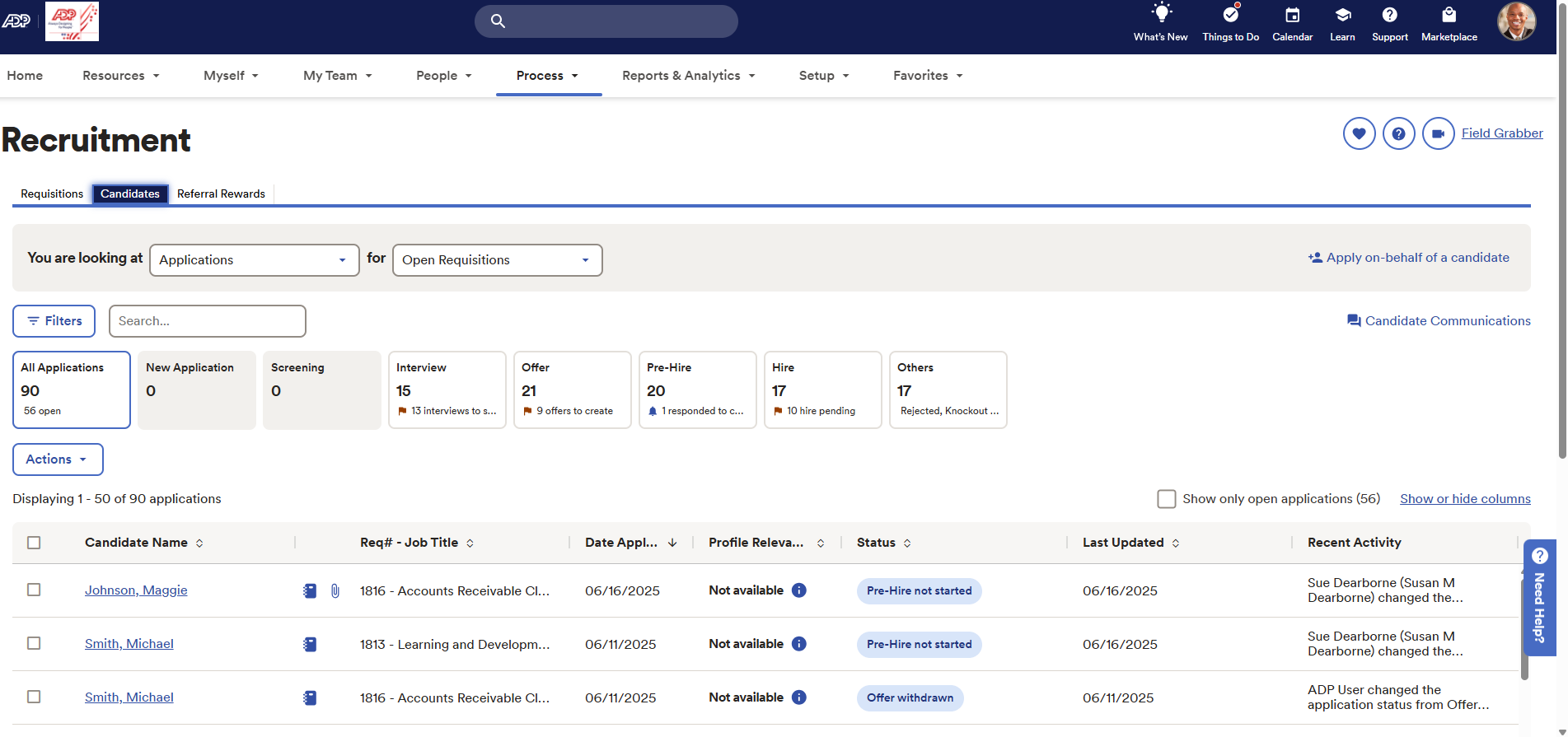This screenshot has width=1568, height=737.
Task: Sort by Status column arrows
Action: coord(907,543)
